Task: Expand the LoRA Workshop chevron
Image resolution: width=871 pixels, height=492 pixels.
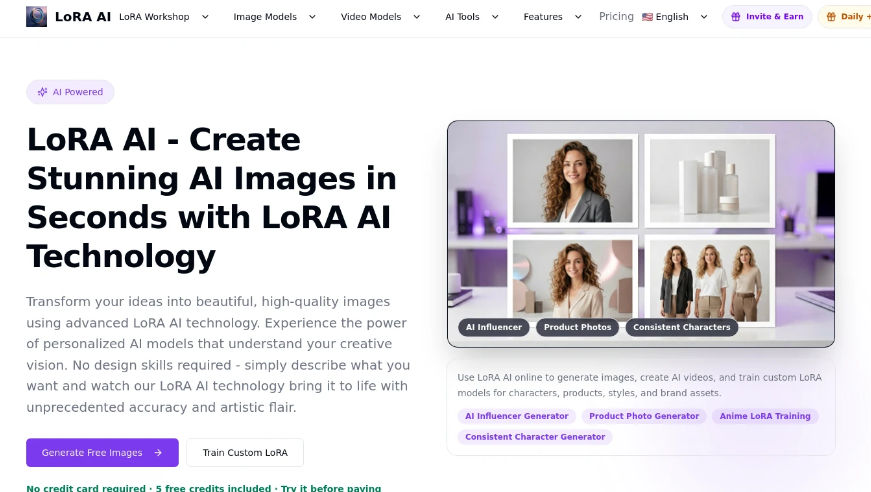Action: [x=205, y=17]
